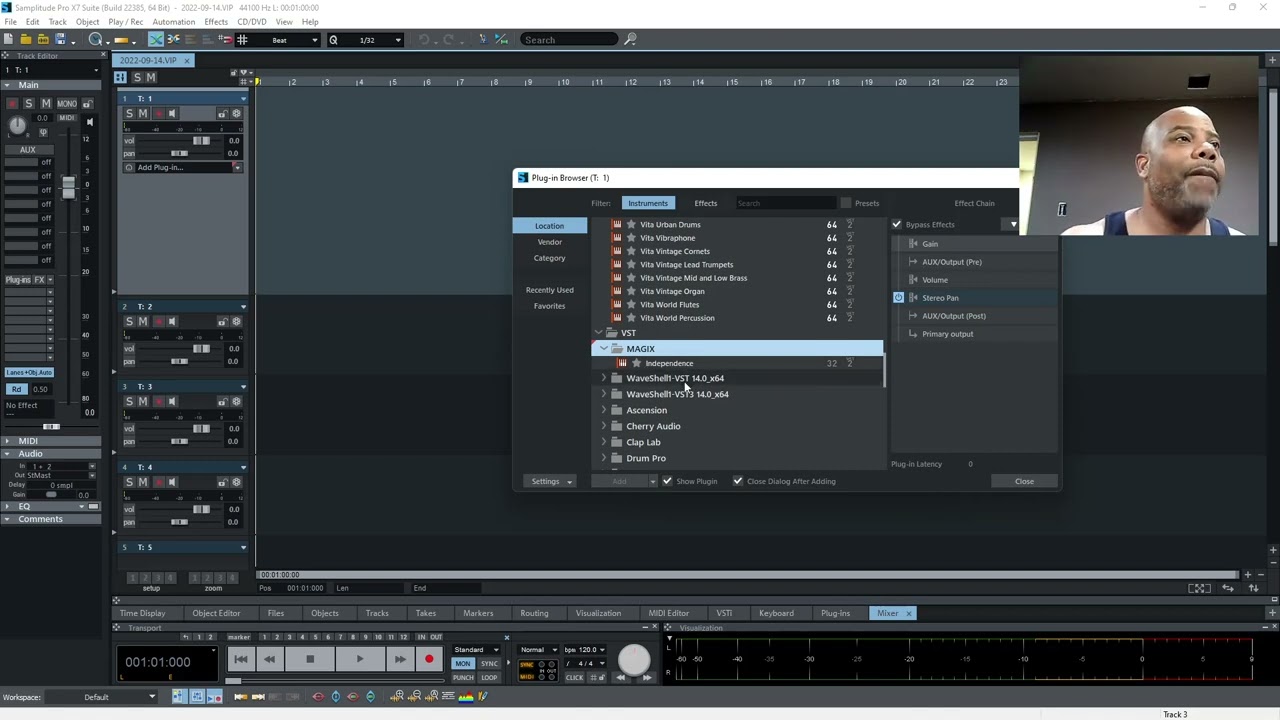
Task: Start playback with the Play button
Action: [360, 659]
